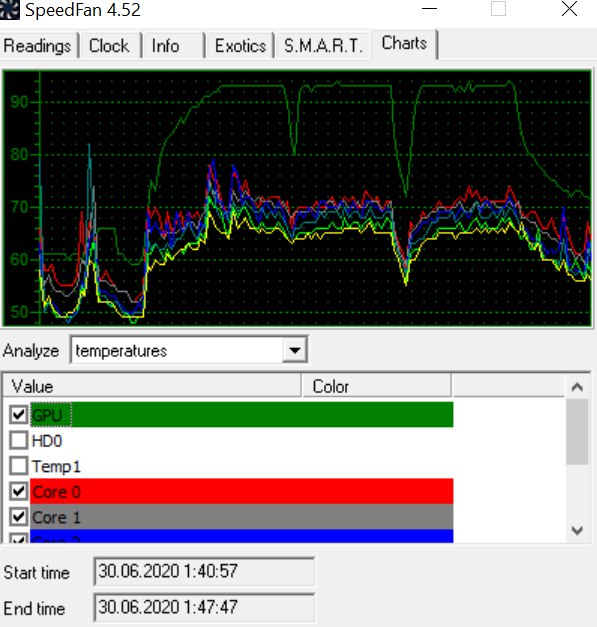
Task: Click the Analyze combo box arrow button
Action: [x=295, y=350]
